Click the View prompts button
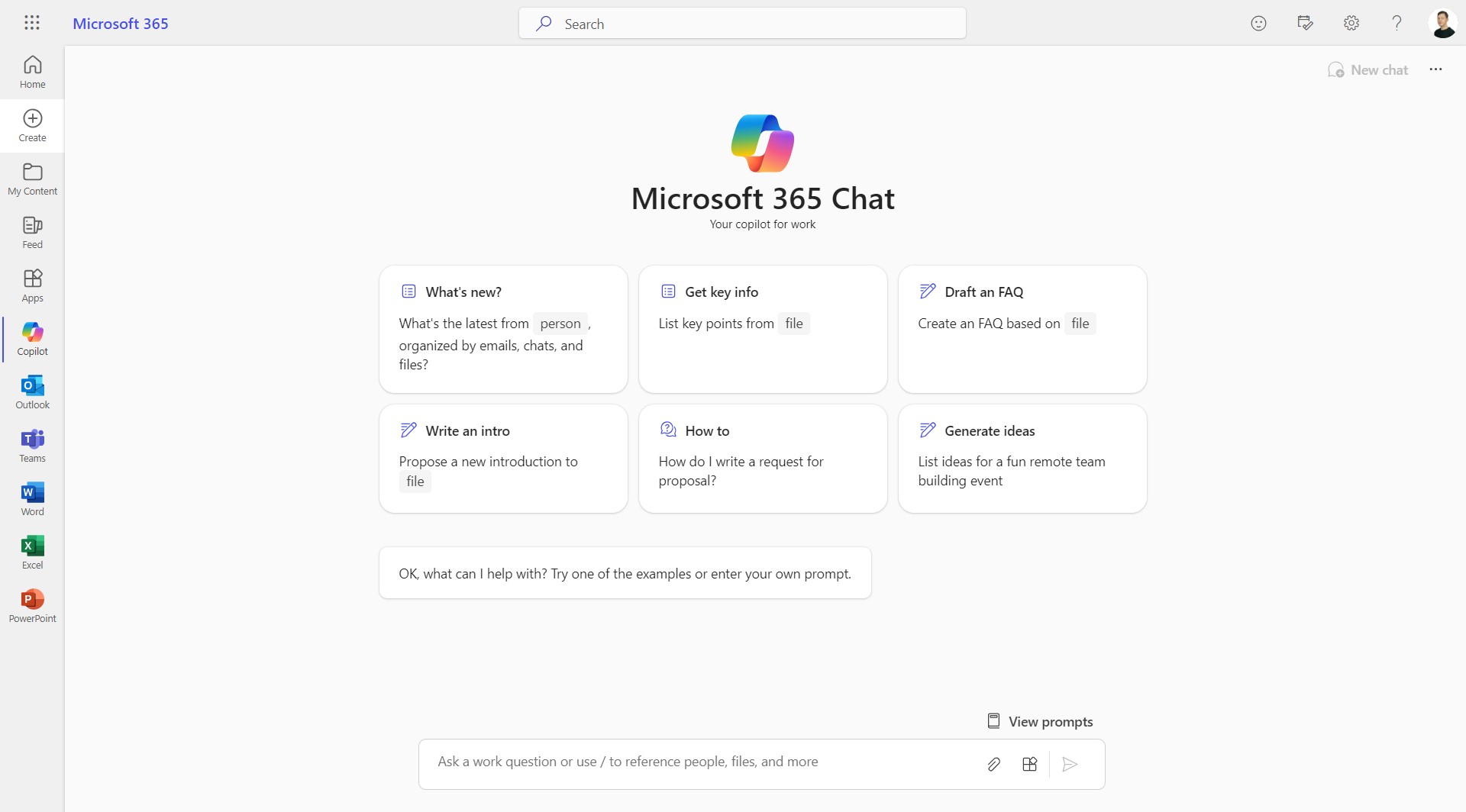This screenshot has height=812, width=1466. pyautogui.click(x=1040, y=721)
